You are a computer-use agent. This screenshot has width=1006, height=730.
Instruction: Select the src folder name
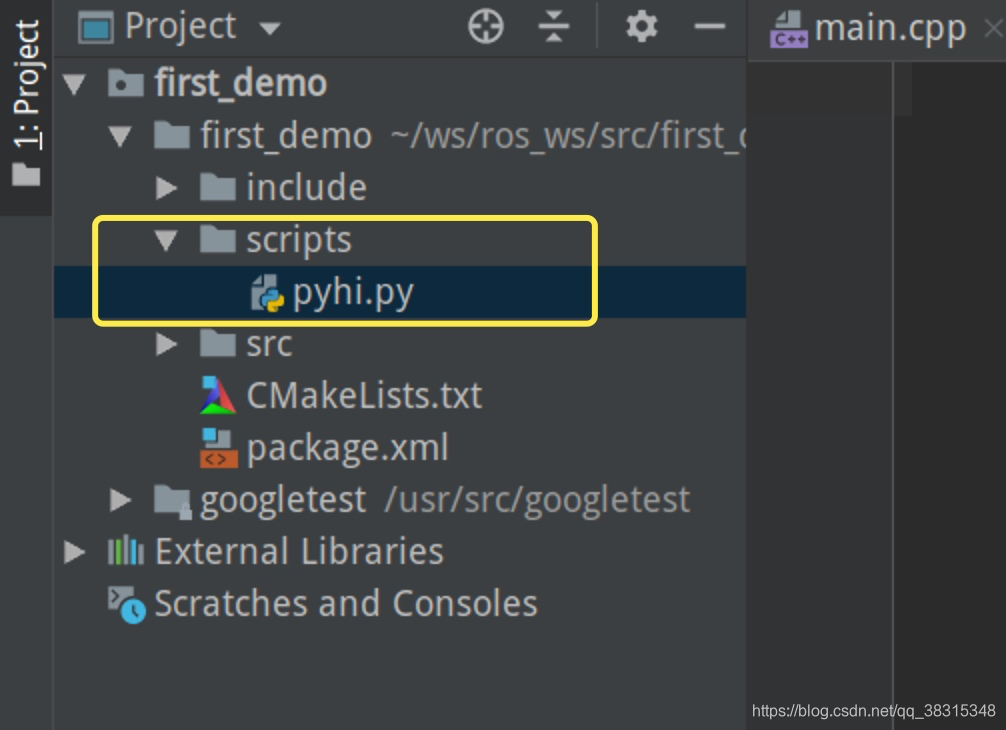click(269, 345)
